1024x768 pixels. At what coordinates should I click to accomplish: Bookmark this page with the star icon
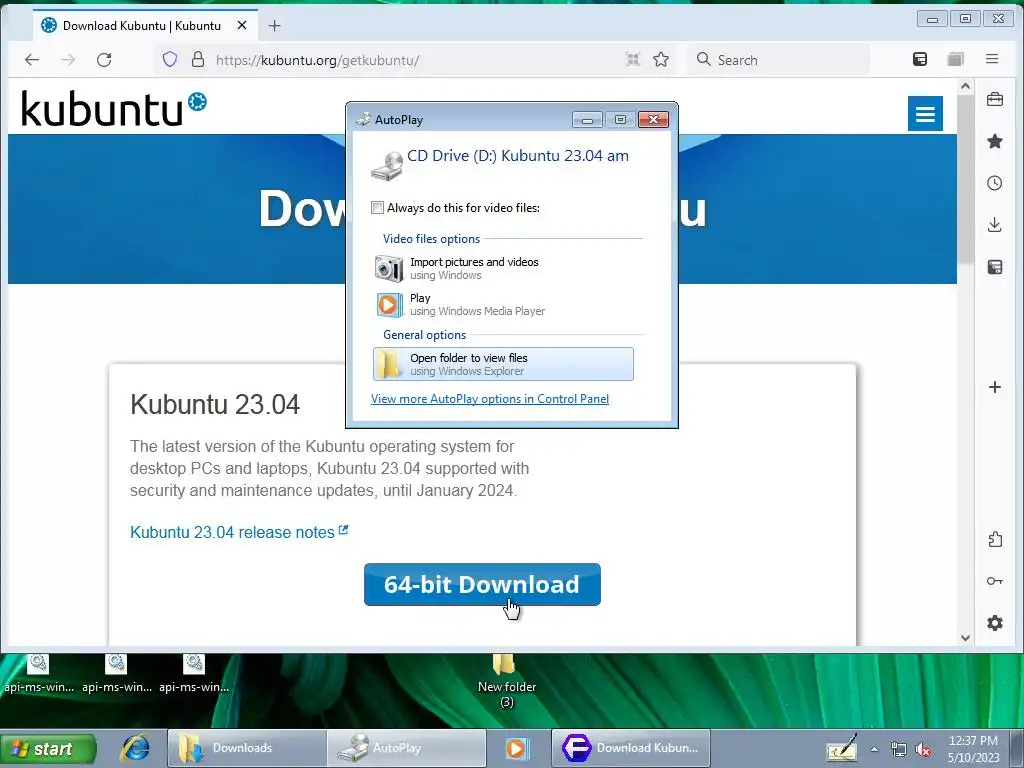(661, 59)
